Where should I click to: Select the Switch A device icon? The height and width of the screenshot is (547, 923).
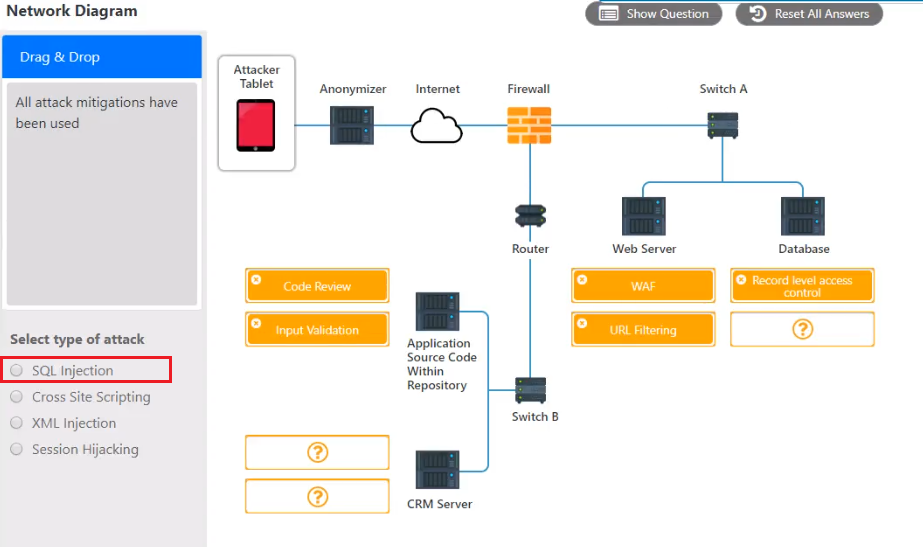(722, 125)
